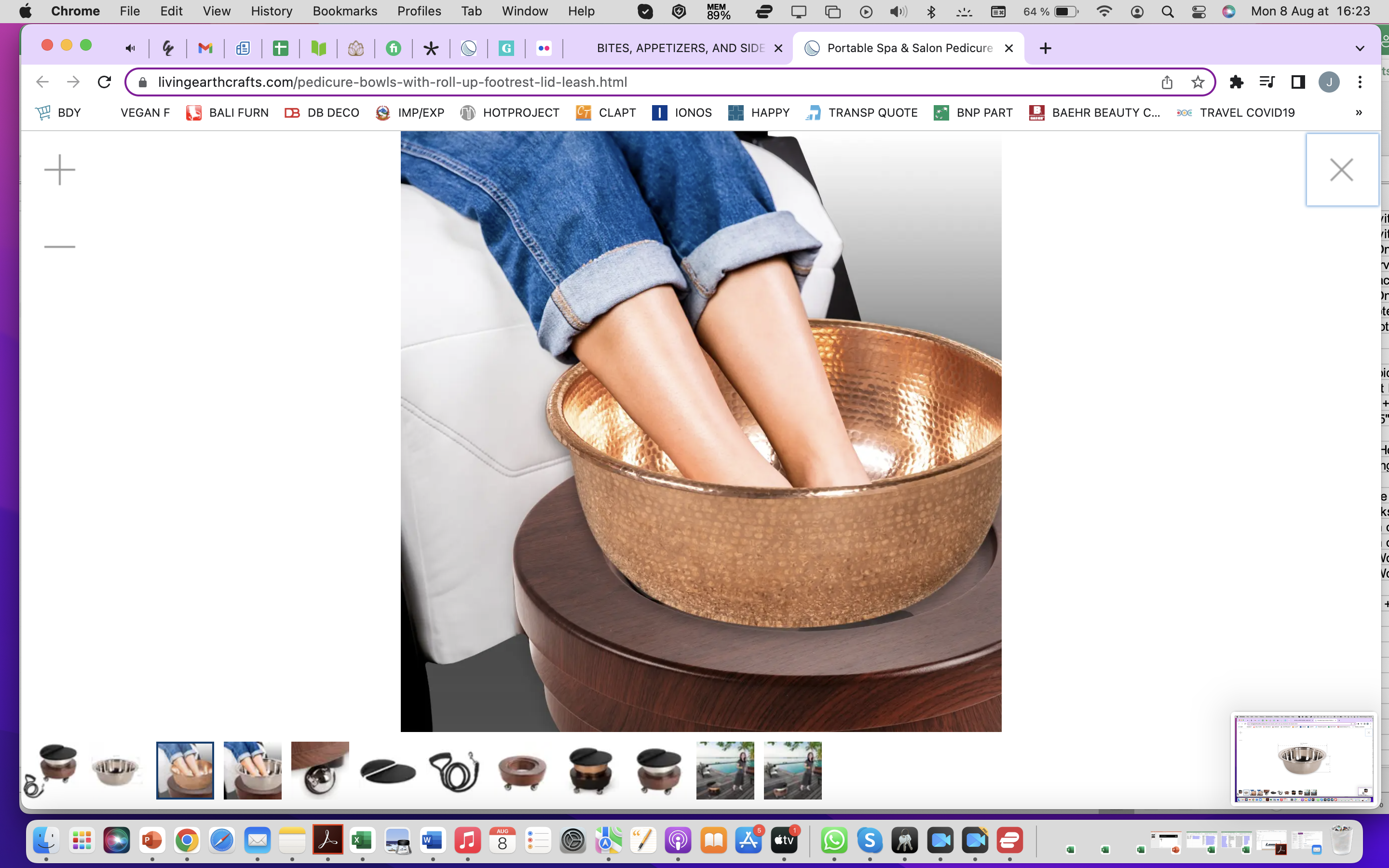Viewport: 1389px width, 868px height.
Task: Open DB DECO bookmark
Action: (322, 112)
